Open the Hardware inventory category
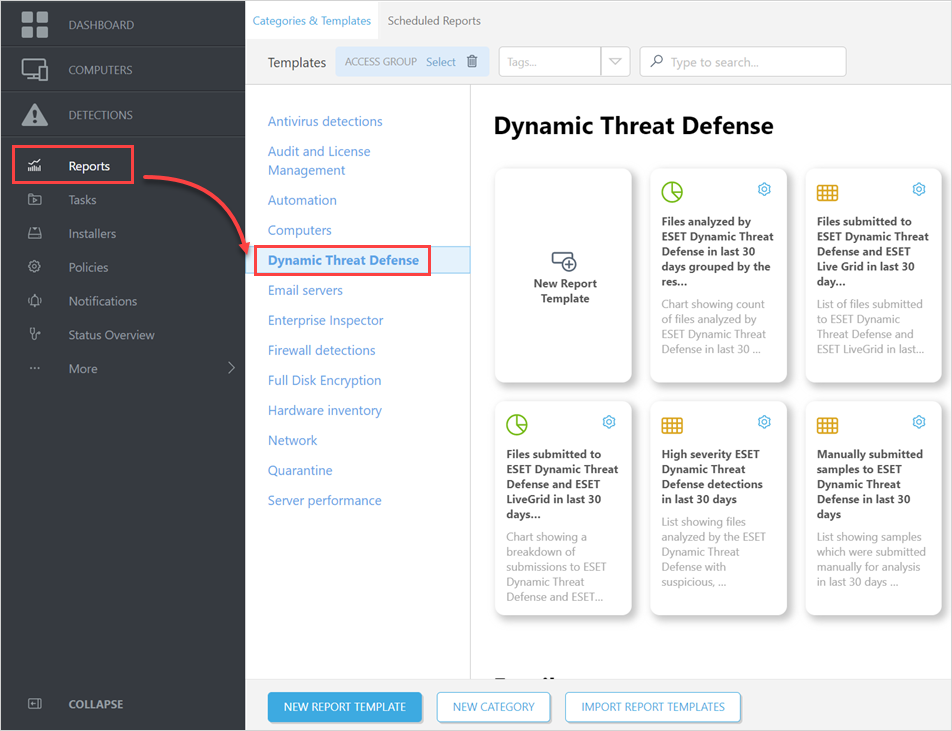952x731 pixels. [324, 410]
